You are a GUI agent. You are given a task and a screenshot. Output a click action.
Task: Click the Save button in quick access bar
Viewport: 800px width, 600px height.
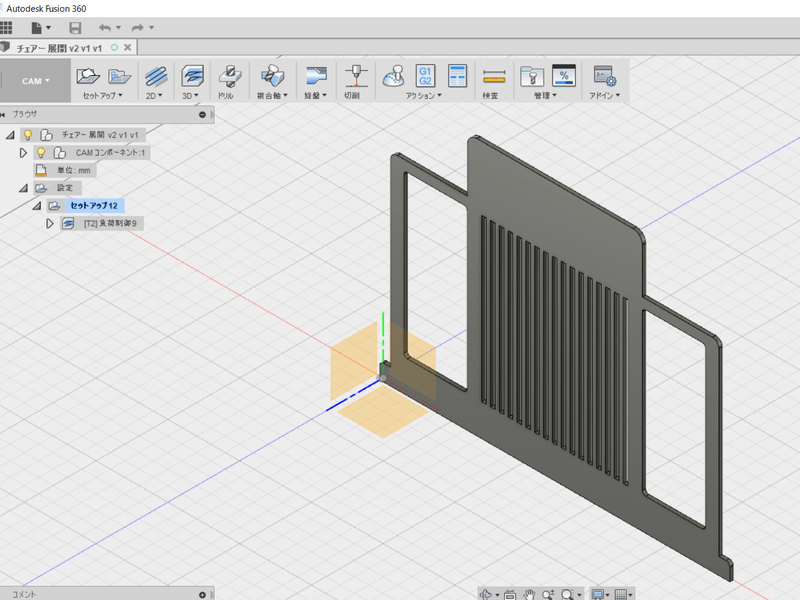[x=75, y=27]
